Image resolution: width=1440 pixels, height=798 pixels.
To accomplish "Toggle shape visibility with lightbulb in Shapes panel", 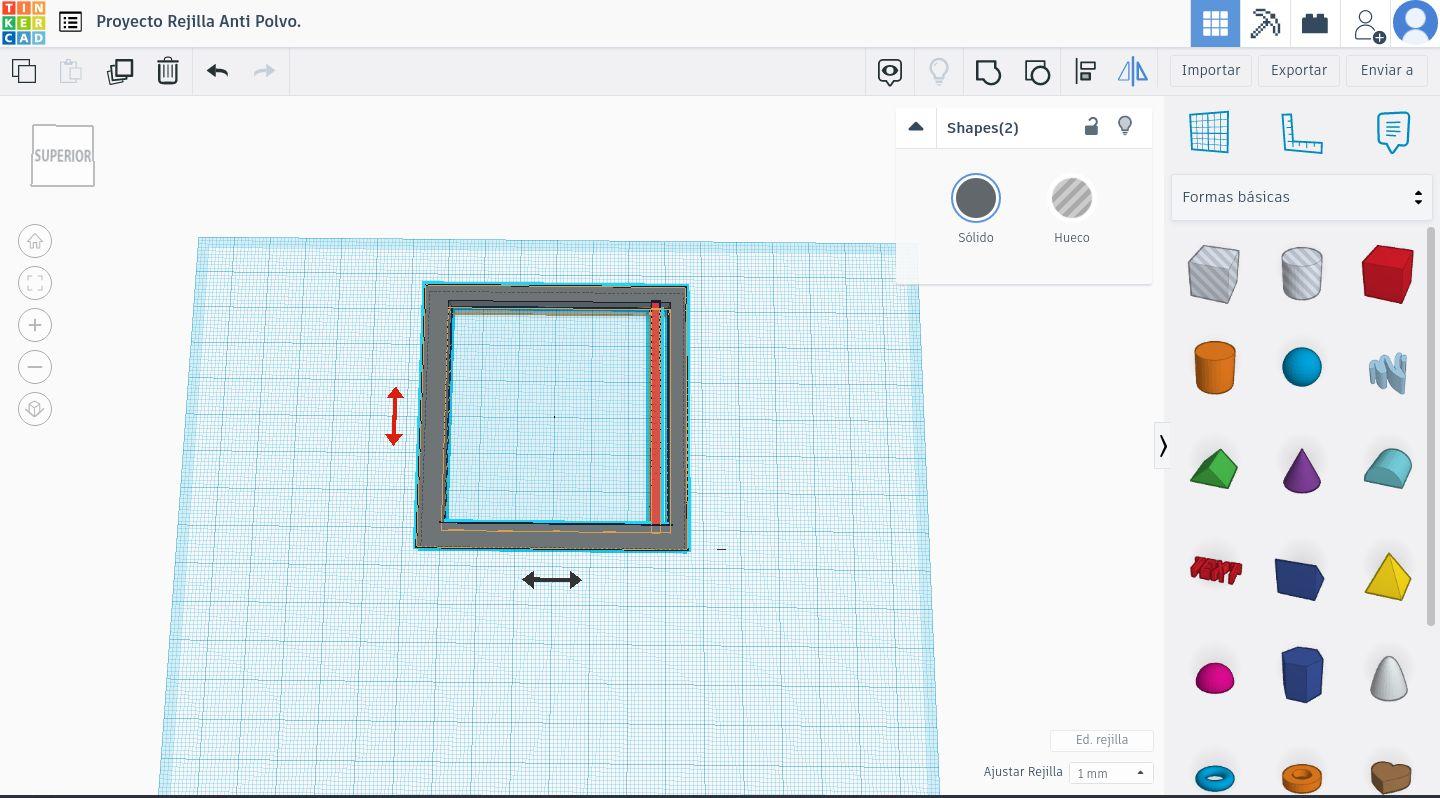I will coord(1125,126).
